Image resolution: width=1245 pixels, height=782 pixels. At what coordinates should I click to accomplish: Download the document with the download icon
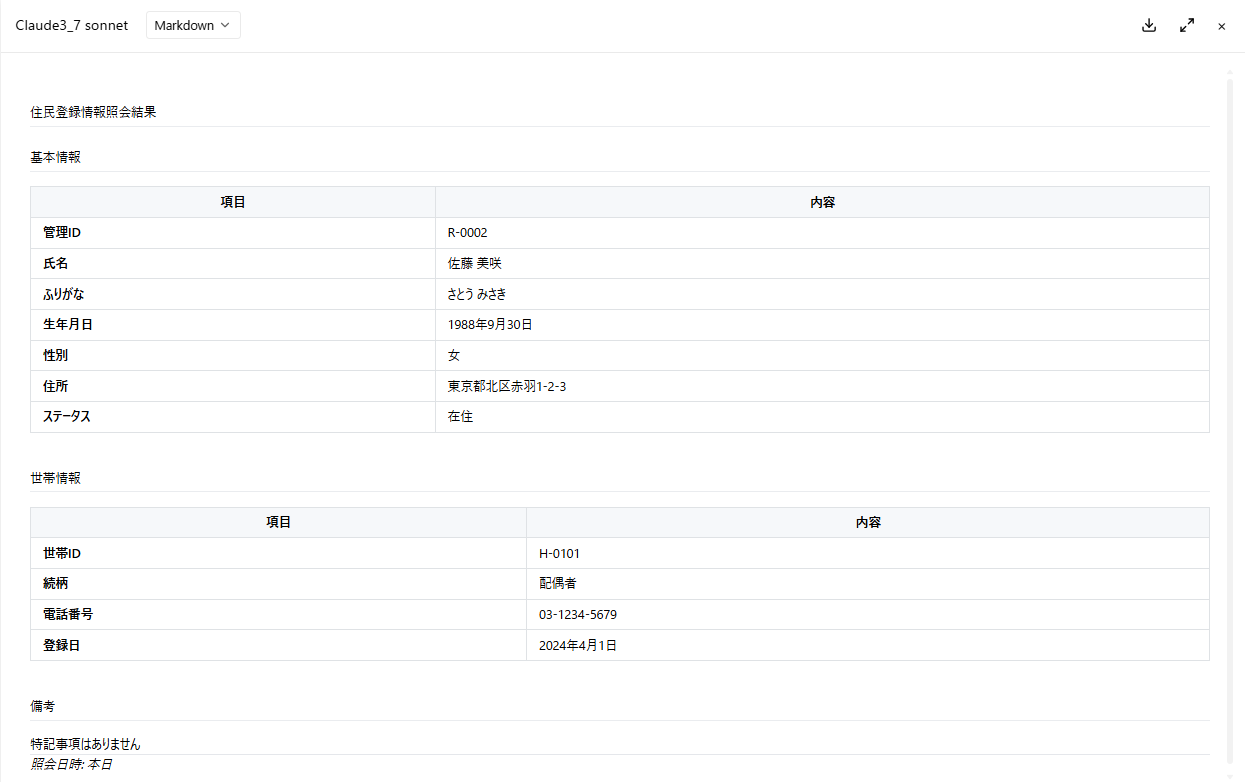tap(1149, 26)
